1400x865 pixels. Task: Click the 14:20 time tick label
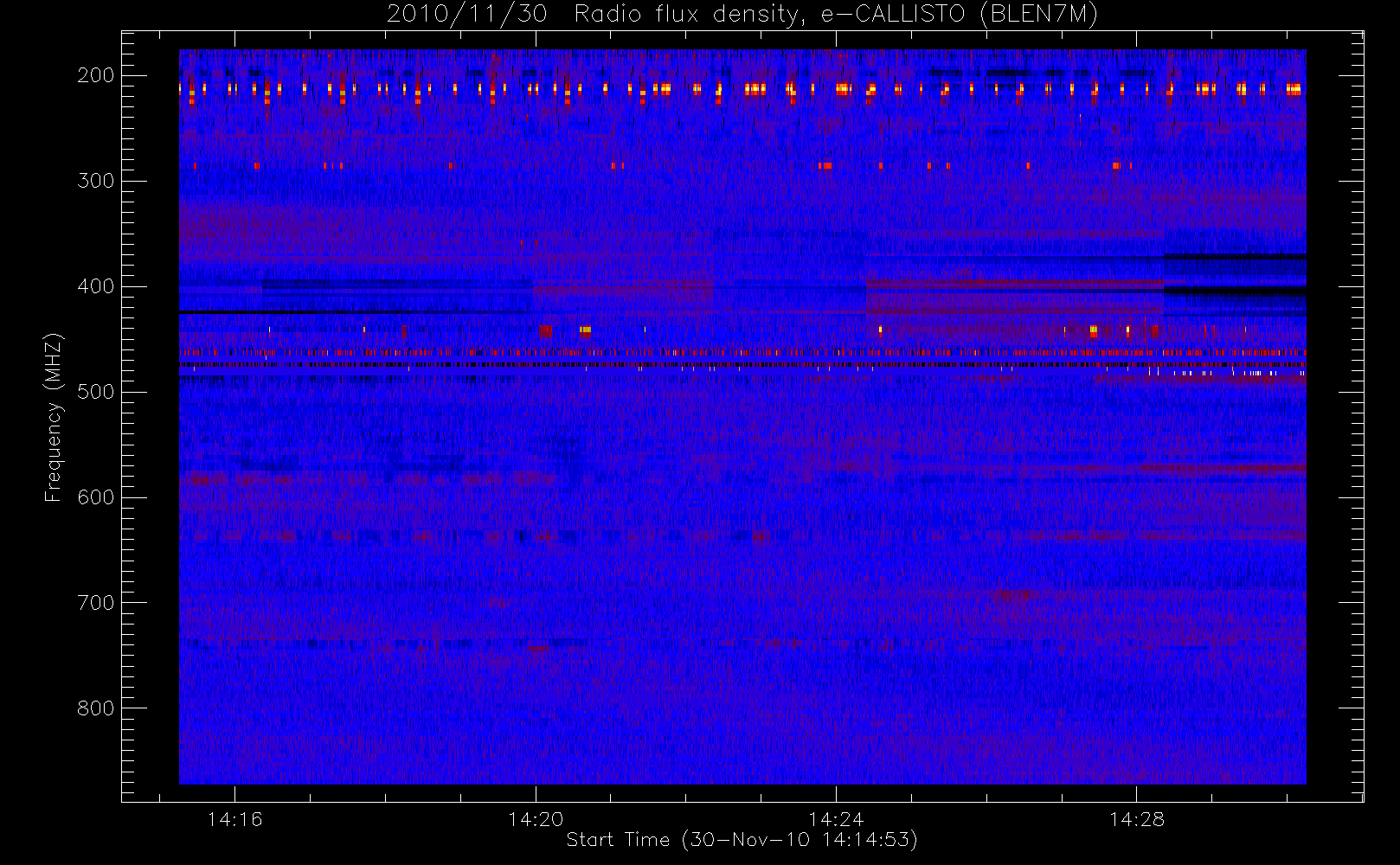pyautogui.click(x=536, y=819)
